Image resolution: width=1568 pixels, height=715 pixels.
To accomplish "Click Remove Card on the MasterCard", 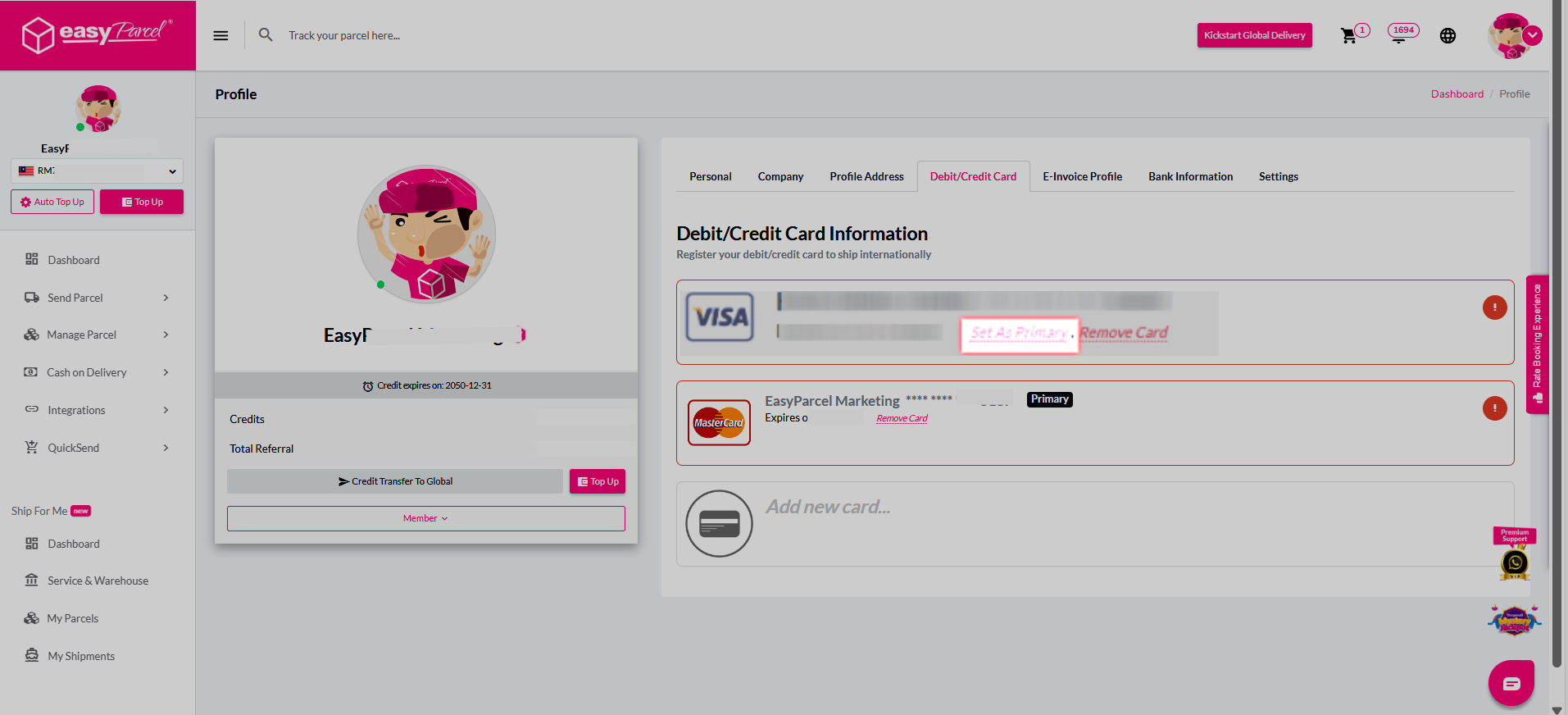I will [902, 418].
